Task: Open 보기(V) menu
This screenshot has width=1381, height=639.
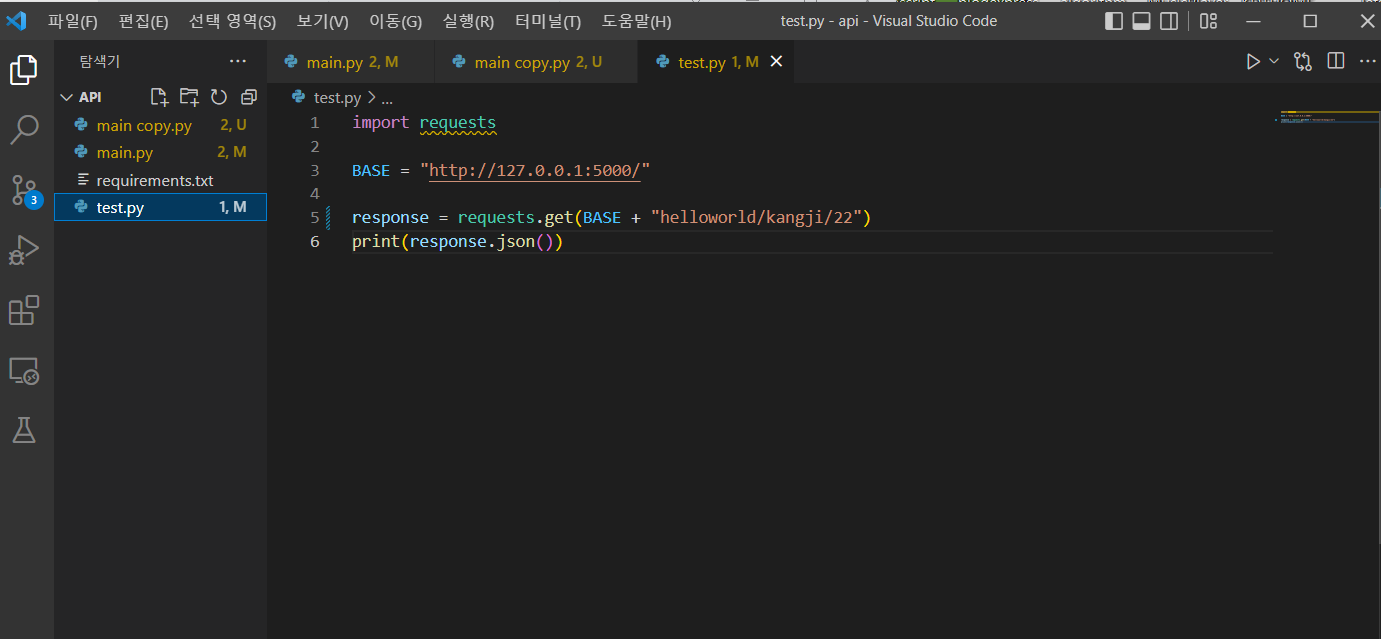Action: pos(323,21)
